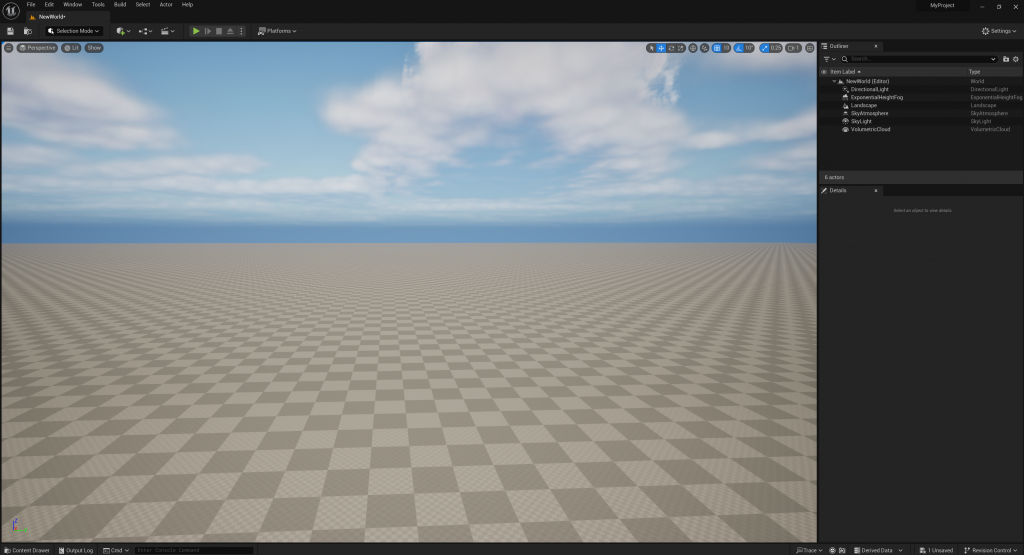Open the Tools menu
Image resolution: width=1024 pixels, height=555 pixels.
tap(98, 4)
